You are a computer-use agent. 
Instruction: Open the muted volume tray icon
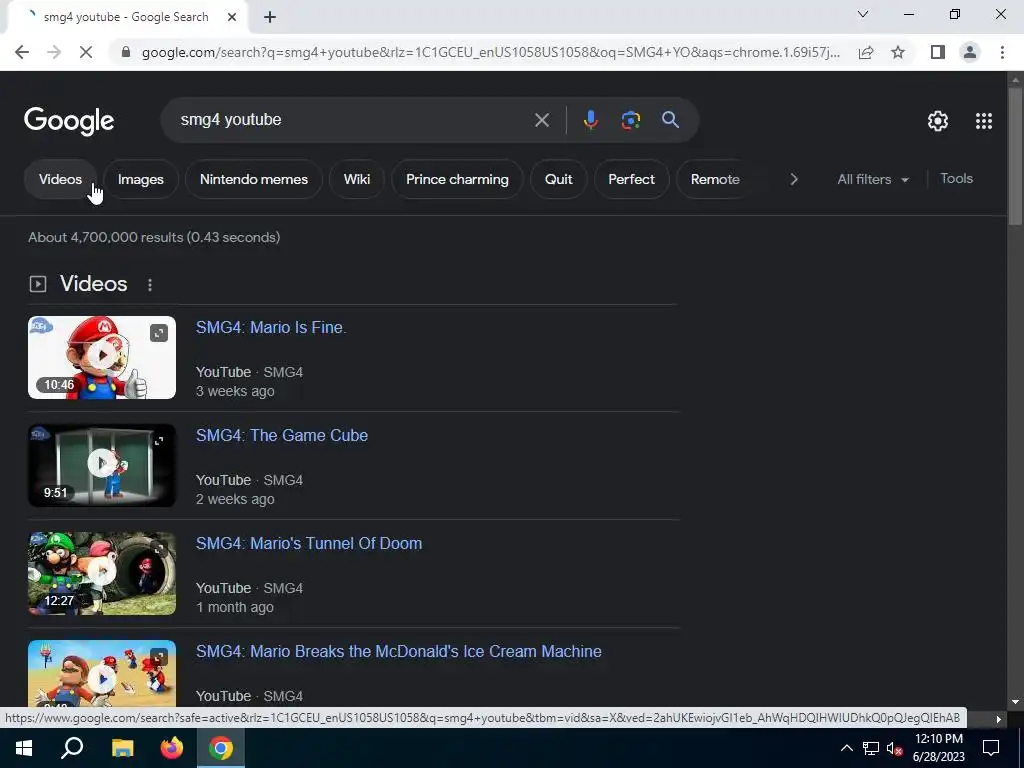click(894, 748)
